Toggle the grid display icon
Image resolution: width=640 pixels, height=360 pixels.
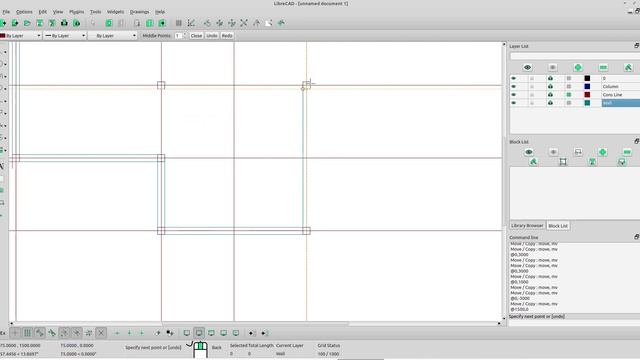178,23
